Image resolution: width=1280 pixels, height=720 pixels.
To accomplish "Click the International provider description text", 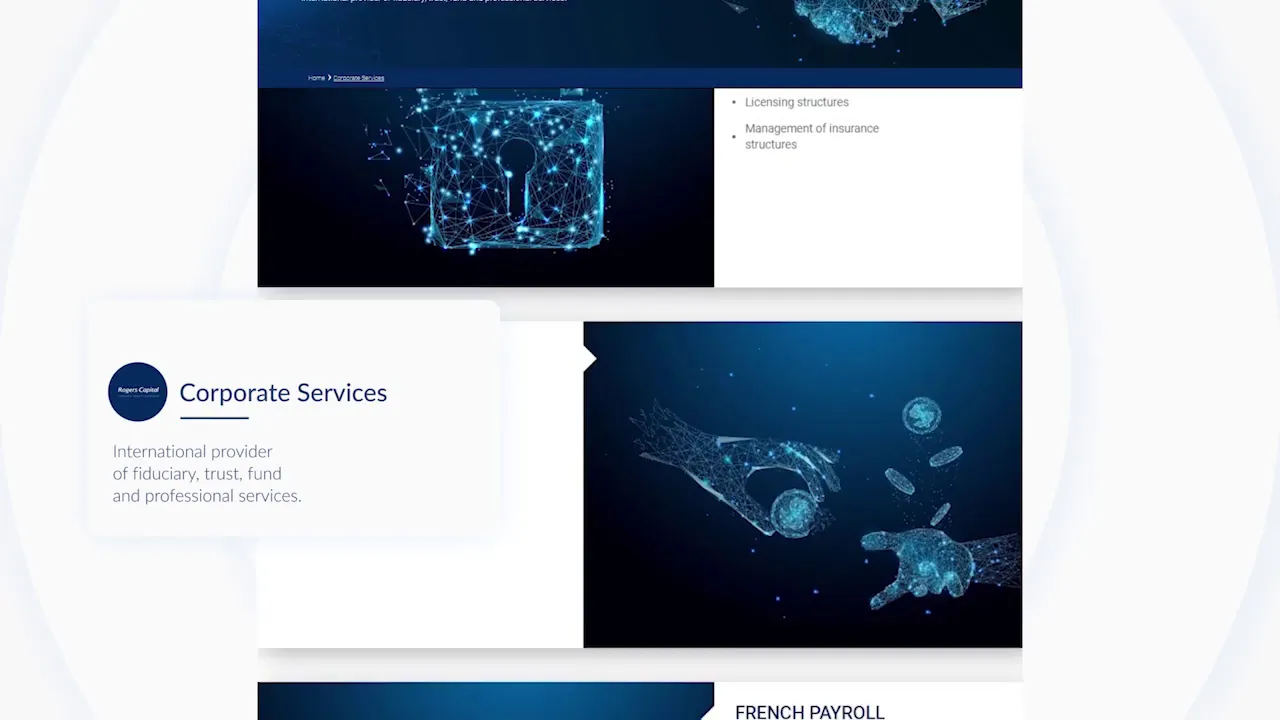I will 207,474.
